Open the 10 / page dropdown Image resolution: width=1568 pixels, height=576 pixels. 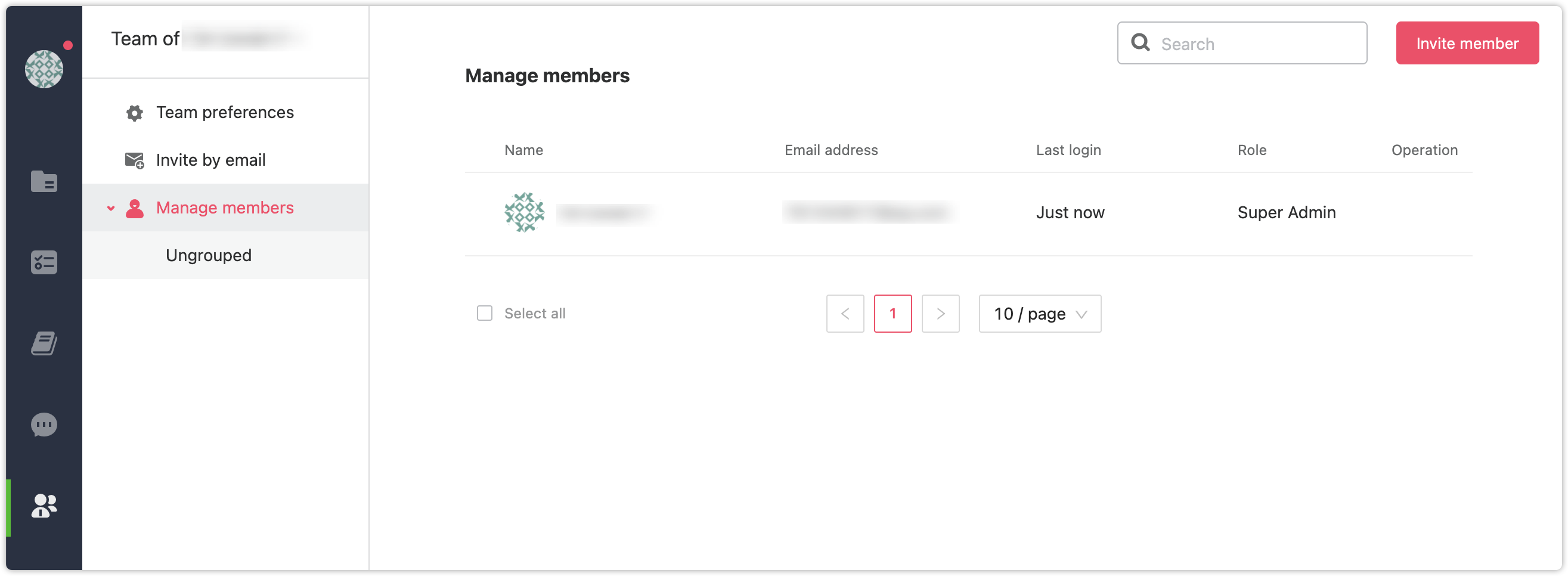[x=1040, y=314]
